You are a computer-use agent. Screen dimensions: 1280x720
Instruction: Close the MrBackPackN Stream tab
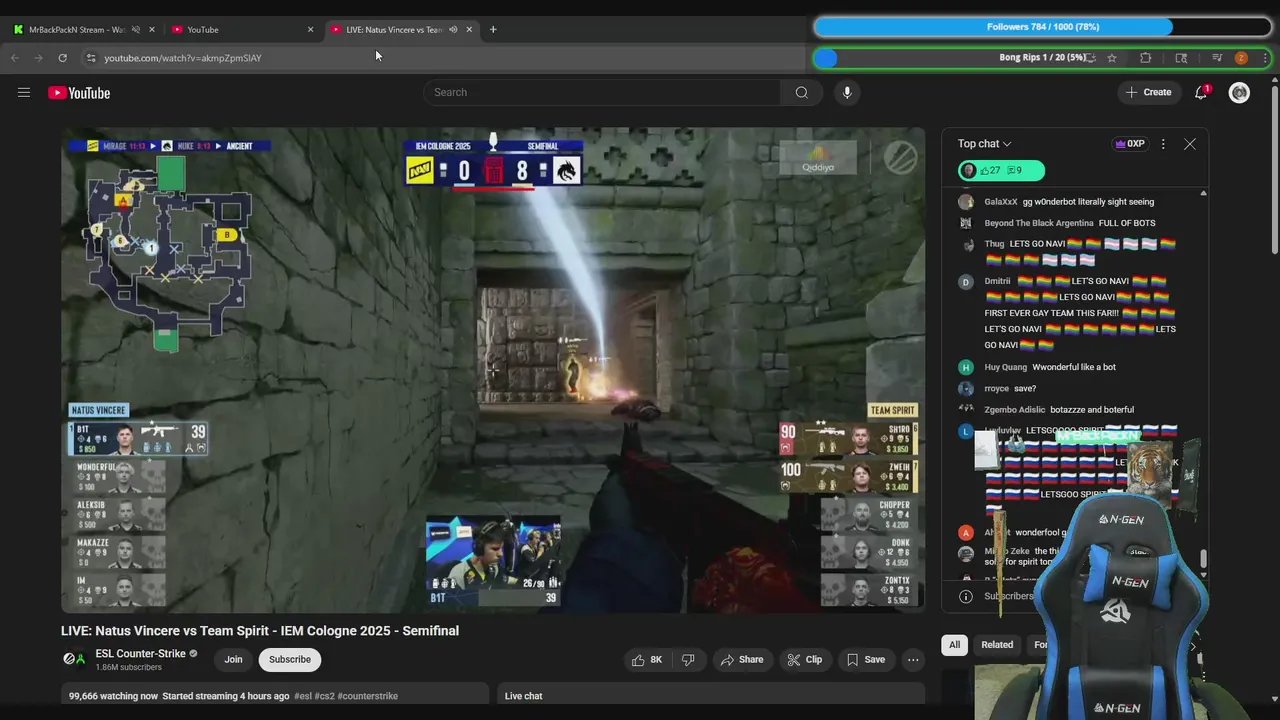click(x=152, y=29)
